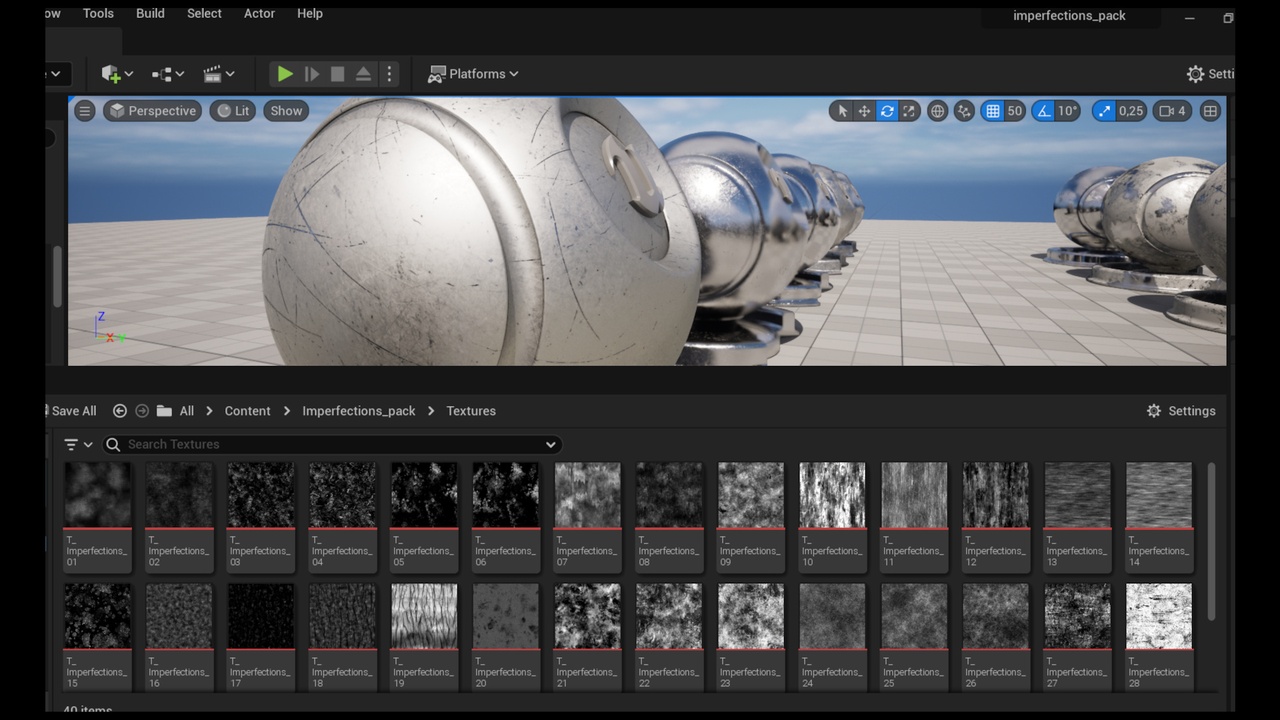The height and width of the screenshot is (720, 1280).
Task: Open the Platforms dropdown
Action: [473, 74]
